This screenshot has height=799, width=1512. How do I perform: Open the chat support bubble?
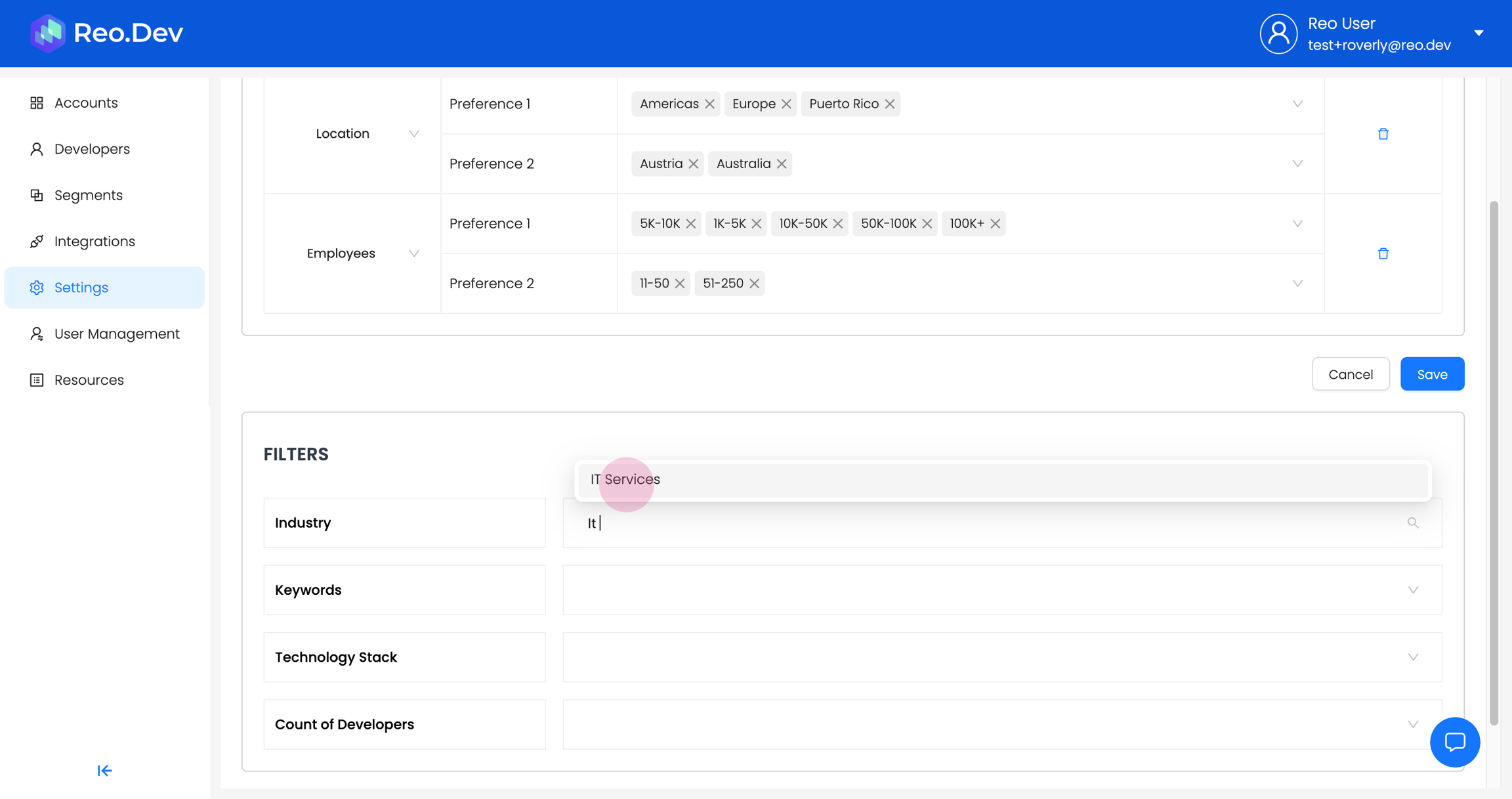(1454, 742)
